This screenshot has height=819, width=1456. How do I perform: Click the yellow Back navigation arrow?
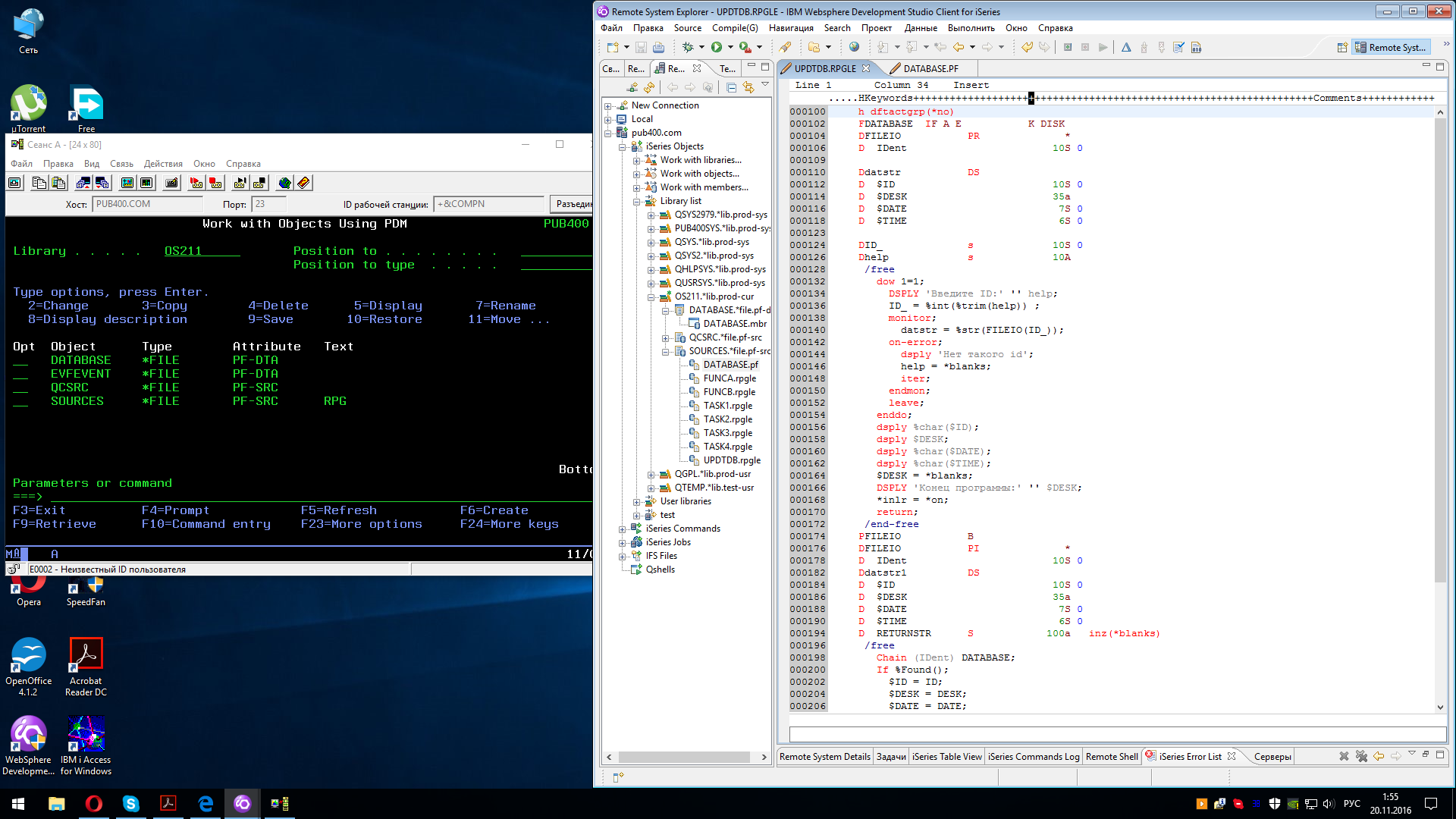pos(959,47)
